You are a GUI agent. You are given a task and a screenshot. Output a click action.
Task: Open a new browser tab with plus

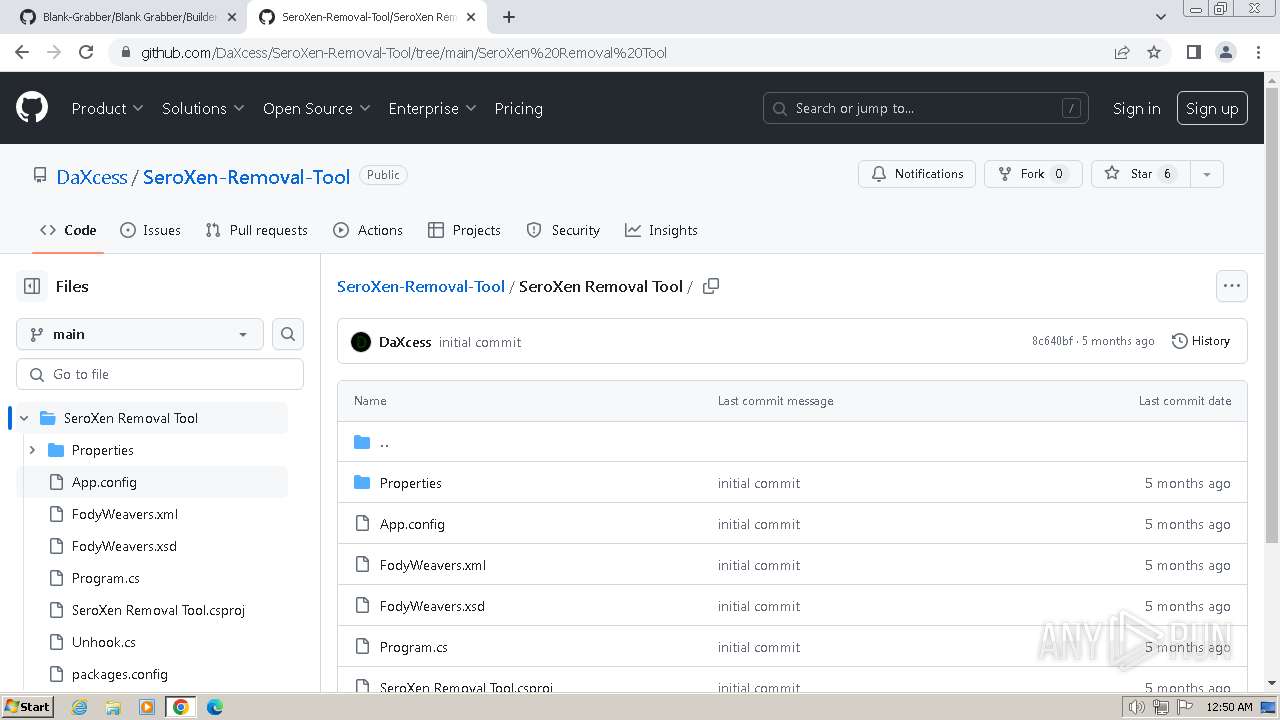click(x=509, y=17)
